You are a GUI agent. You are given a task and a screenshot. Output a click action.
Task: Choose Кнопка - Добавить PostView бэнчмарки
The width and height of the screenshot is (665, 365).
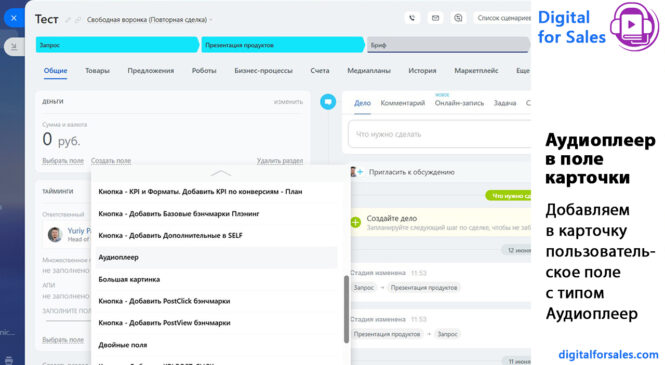click(x=216, y=323)
